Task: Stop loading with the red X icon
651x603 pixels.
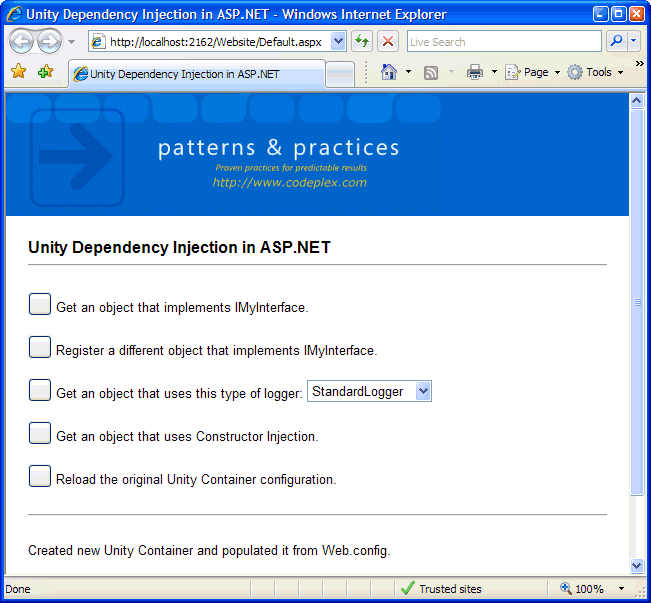Action: coord(388,41)
